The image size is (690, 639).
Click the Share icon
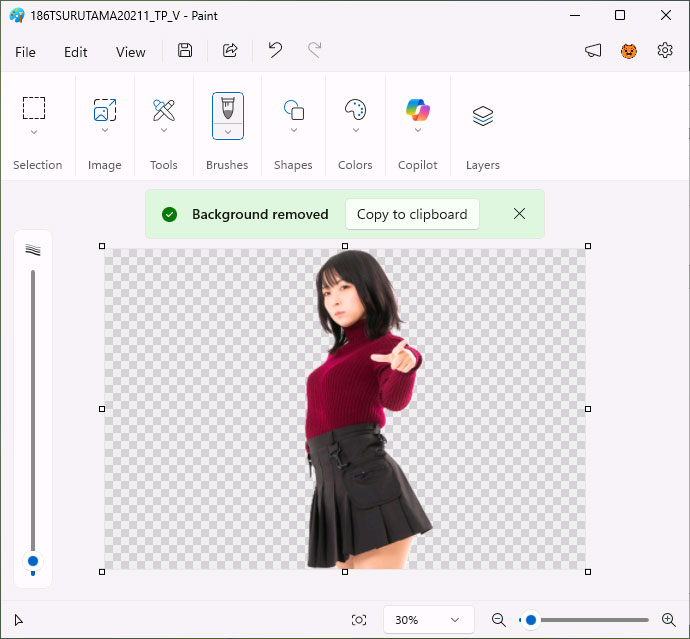[230, 50]
